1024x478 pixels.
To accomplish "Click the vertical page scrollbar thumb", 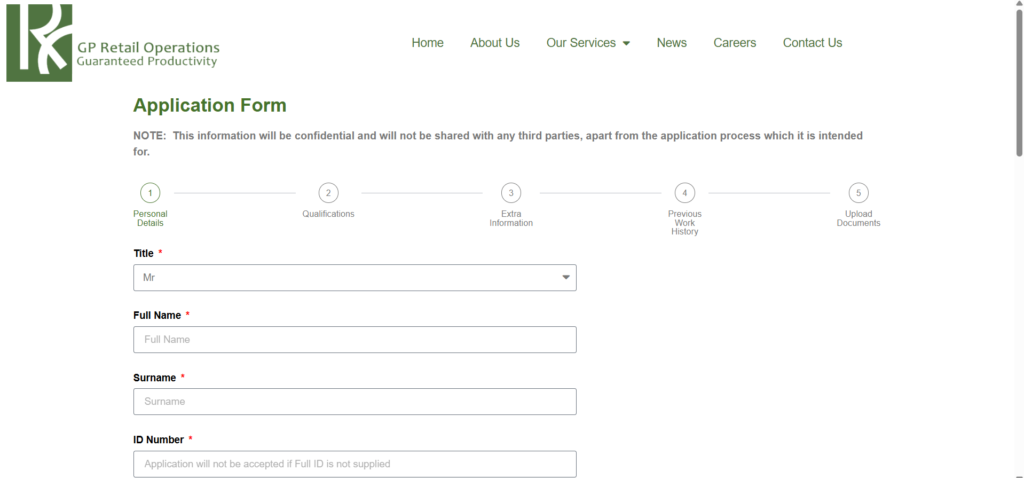I will (1019, 80).
